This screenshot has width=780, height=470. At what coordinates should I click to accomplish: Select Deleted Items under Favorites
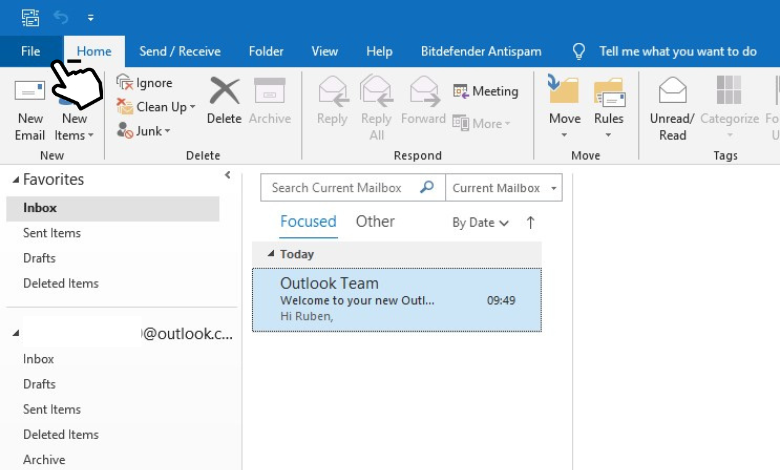pyautogui.click(x=61, y=283)
